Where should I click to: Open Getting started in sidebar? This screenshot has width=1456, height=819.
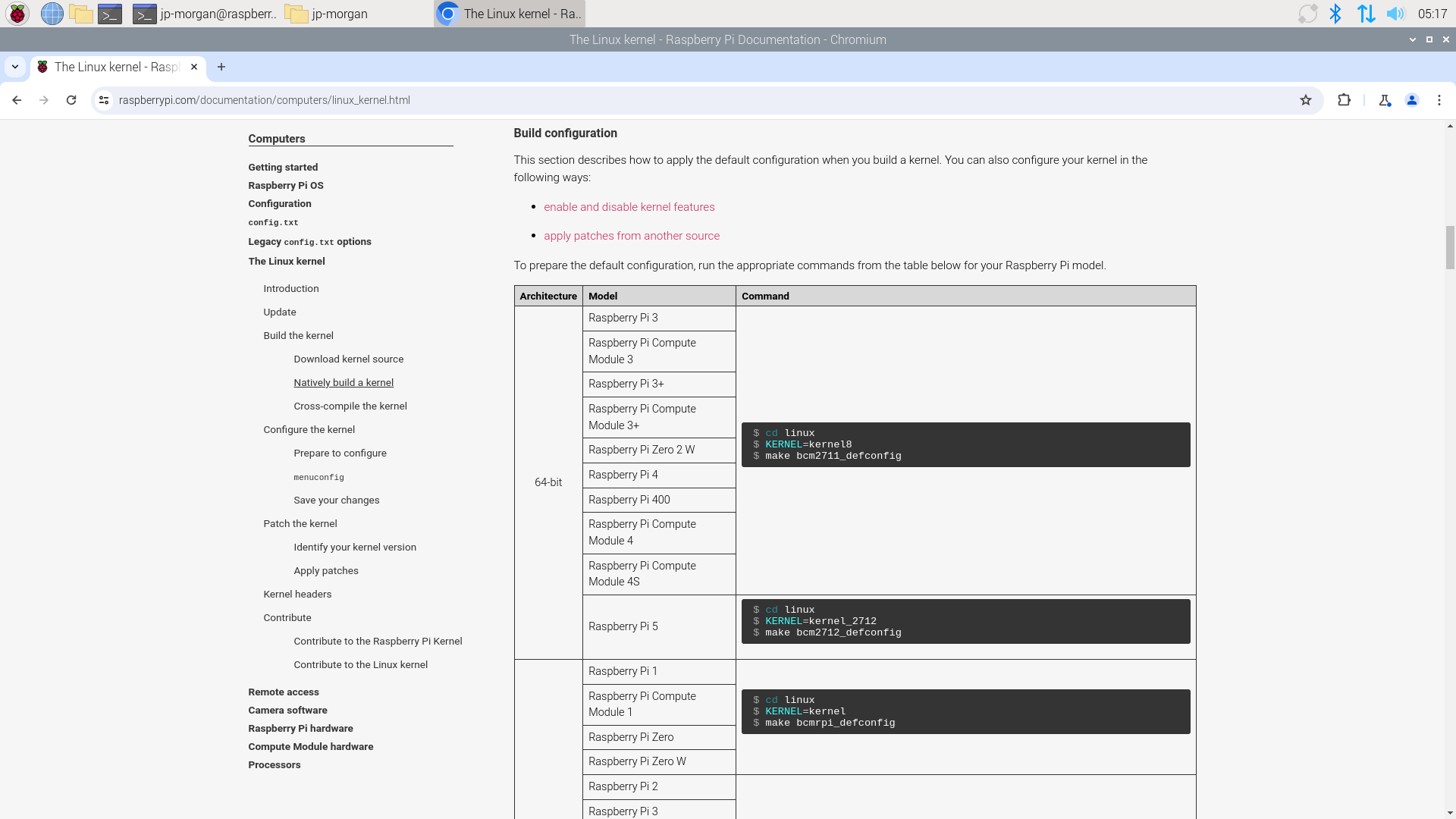pos(283,168)
